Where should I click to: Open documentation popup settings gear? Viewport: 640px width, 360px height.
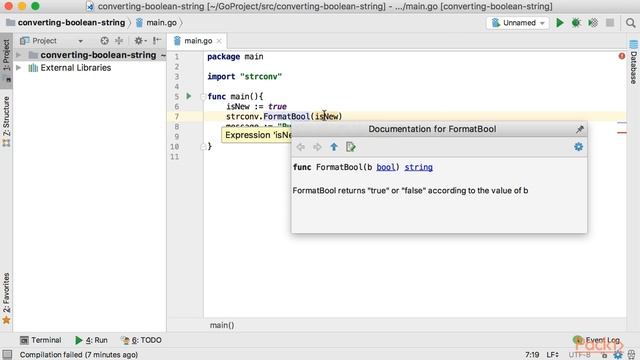coord(578,147)
